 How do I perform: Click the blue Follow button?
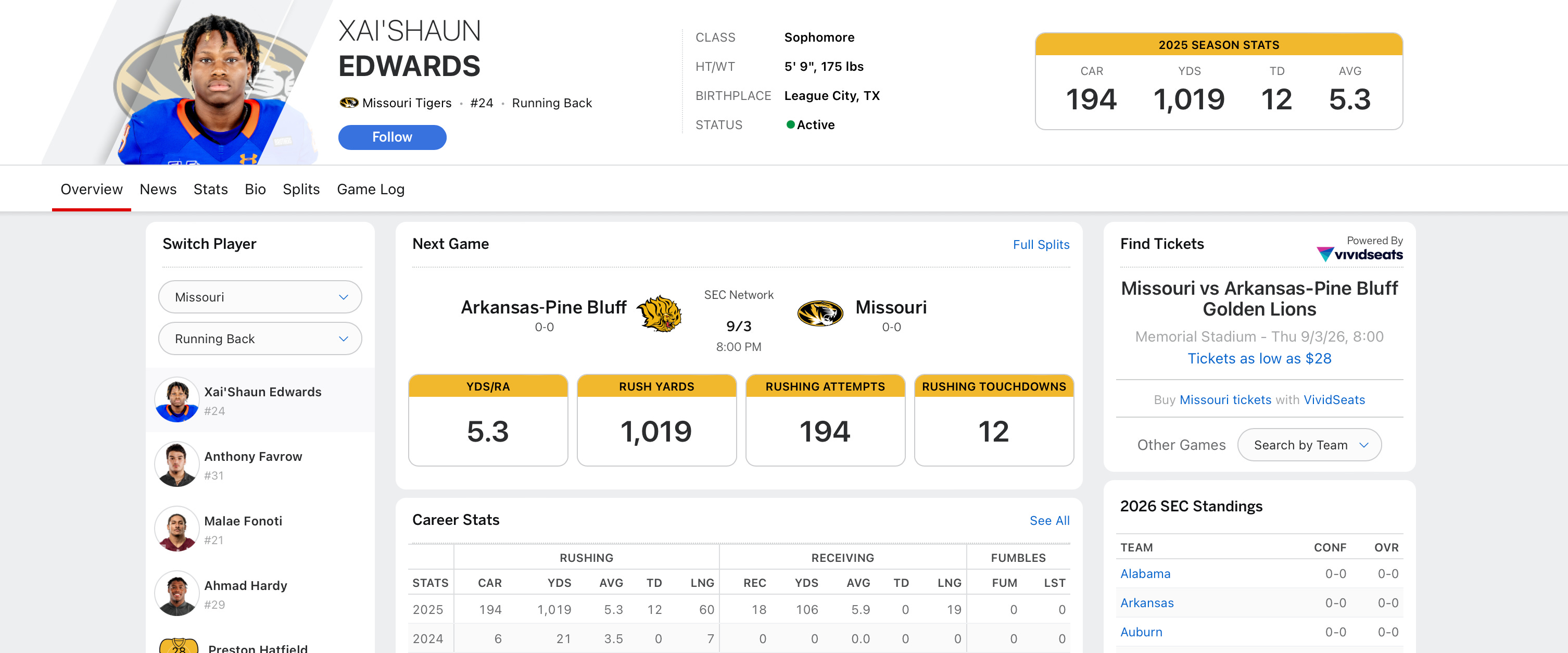[x=392, y=137]
